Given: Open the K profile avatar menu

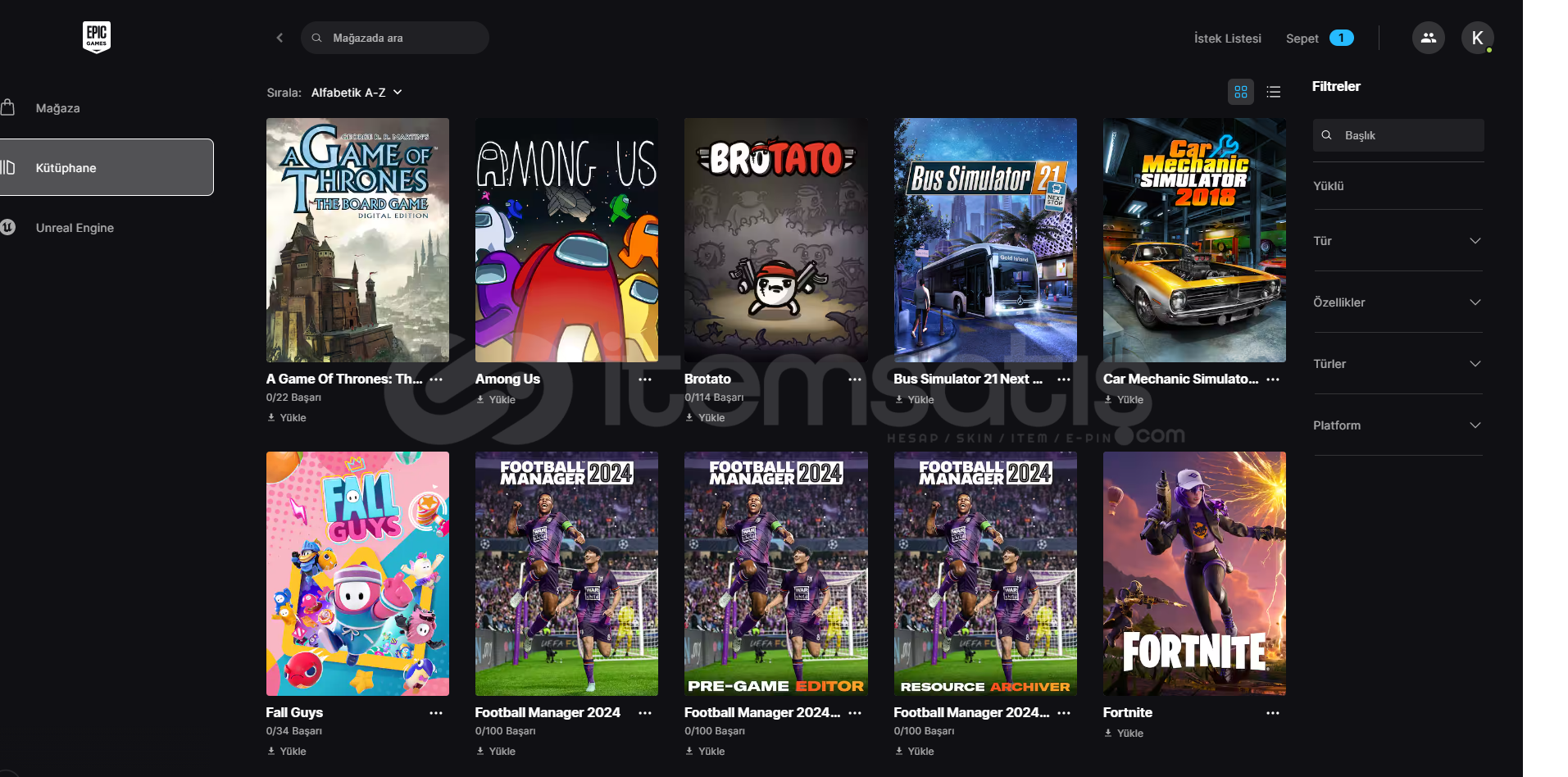Looking at the screenshot, I should click(x=1477, y=38).
